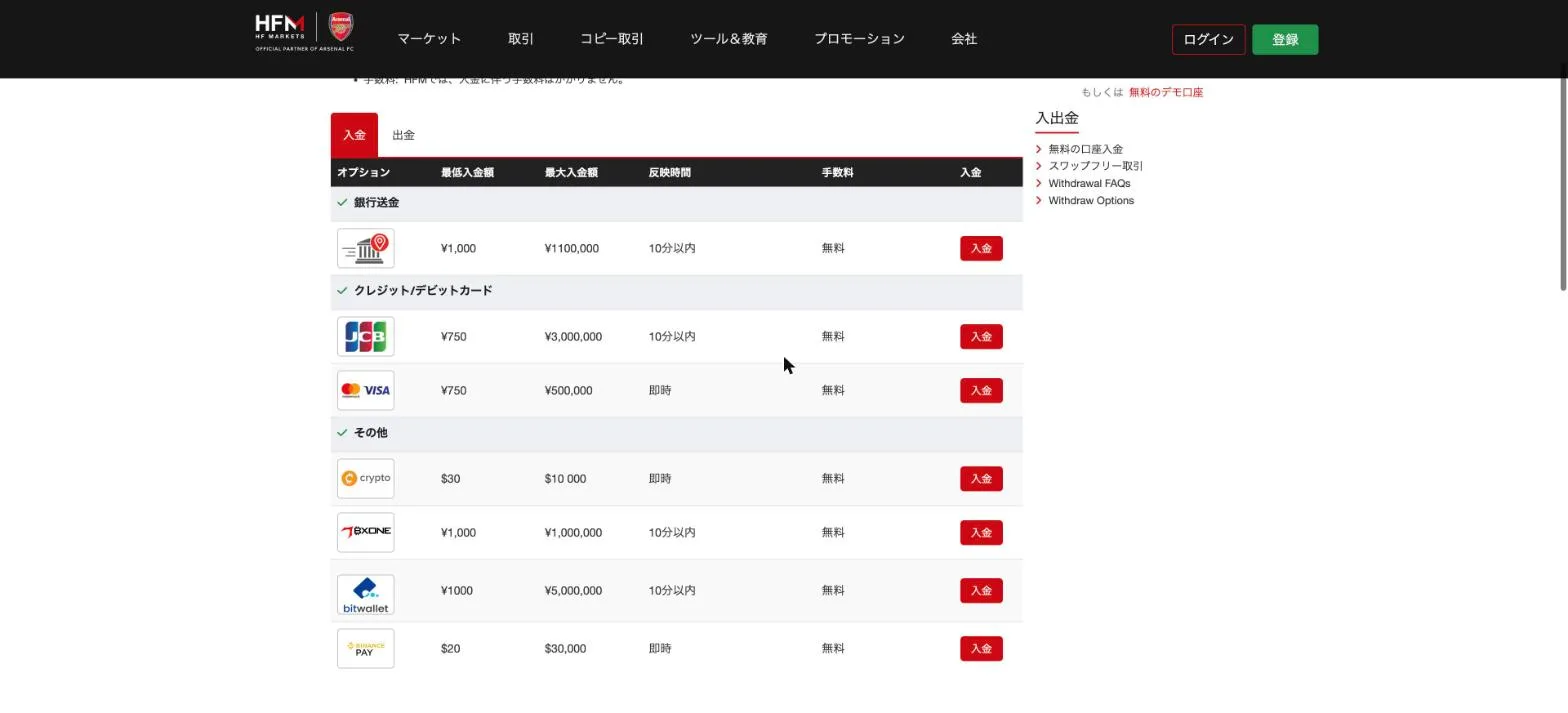This screenshot has height=713, width=1568.
Task: Click the BXONE payment logo
Action: click(366, 533)
